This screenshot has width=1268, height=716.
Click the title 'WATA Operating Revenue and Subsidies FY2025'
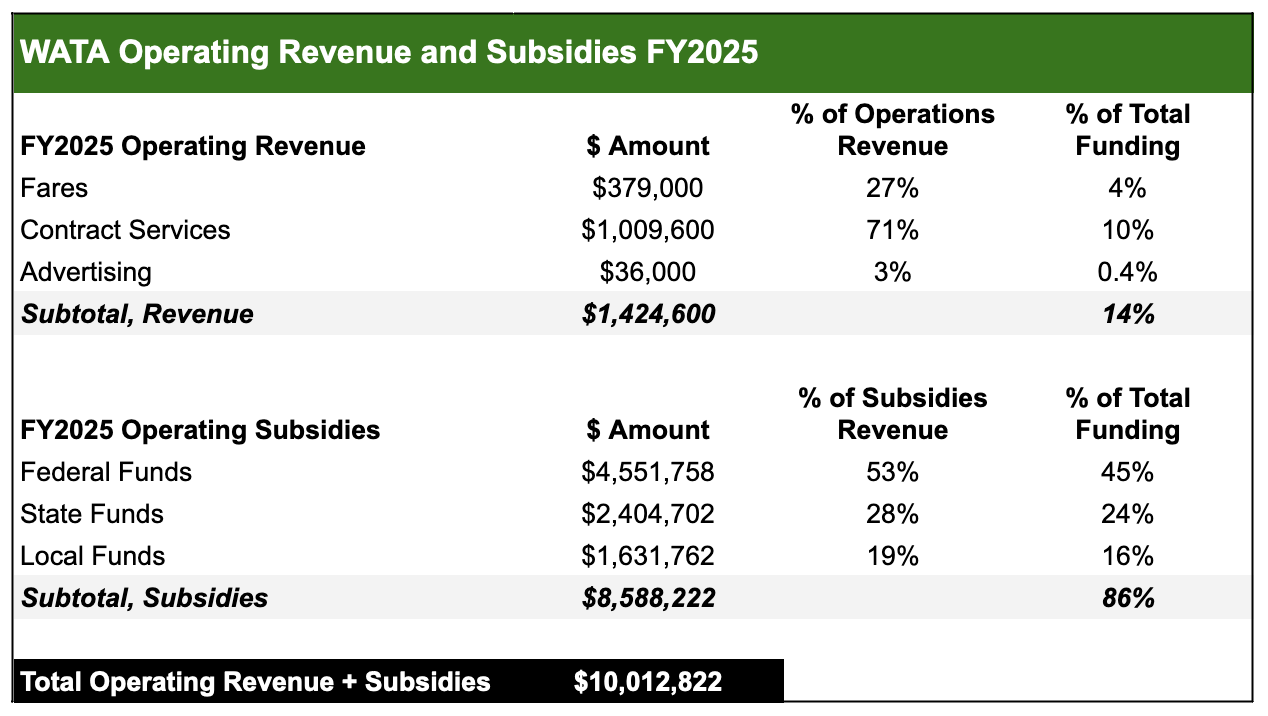click(x=389, y=52)
